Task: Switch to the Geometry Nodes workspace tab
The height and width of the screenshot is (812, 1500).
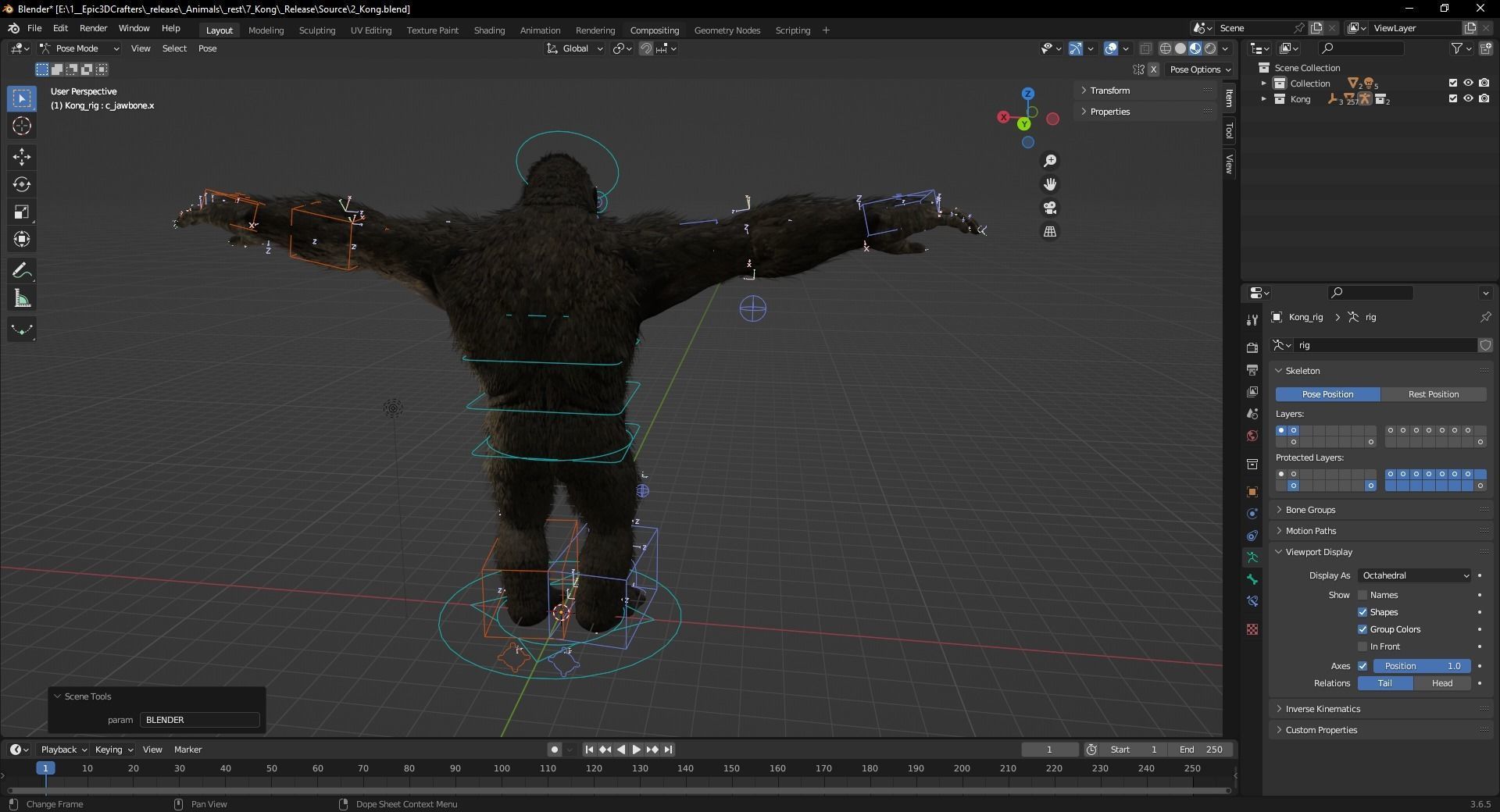Action: [x=727, y=30]
